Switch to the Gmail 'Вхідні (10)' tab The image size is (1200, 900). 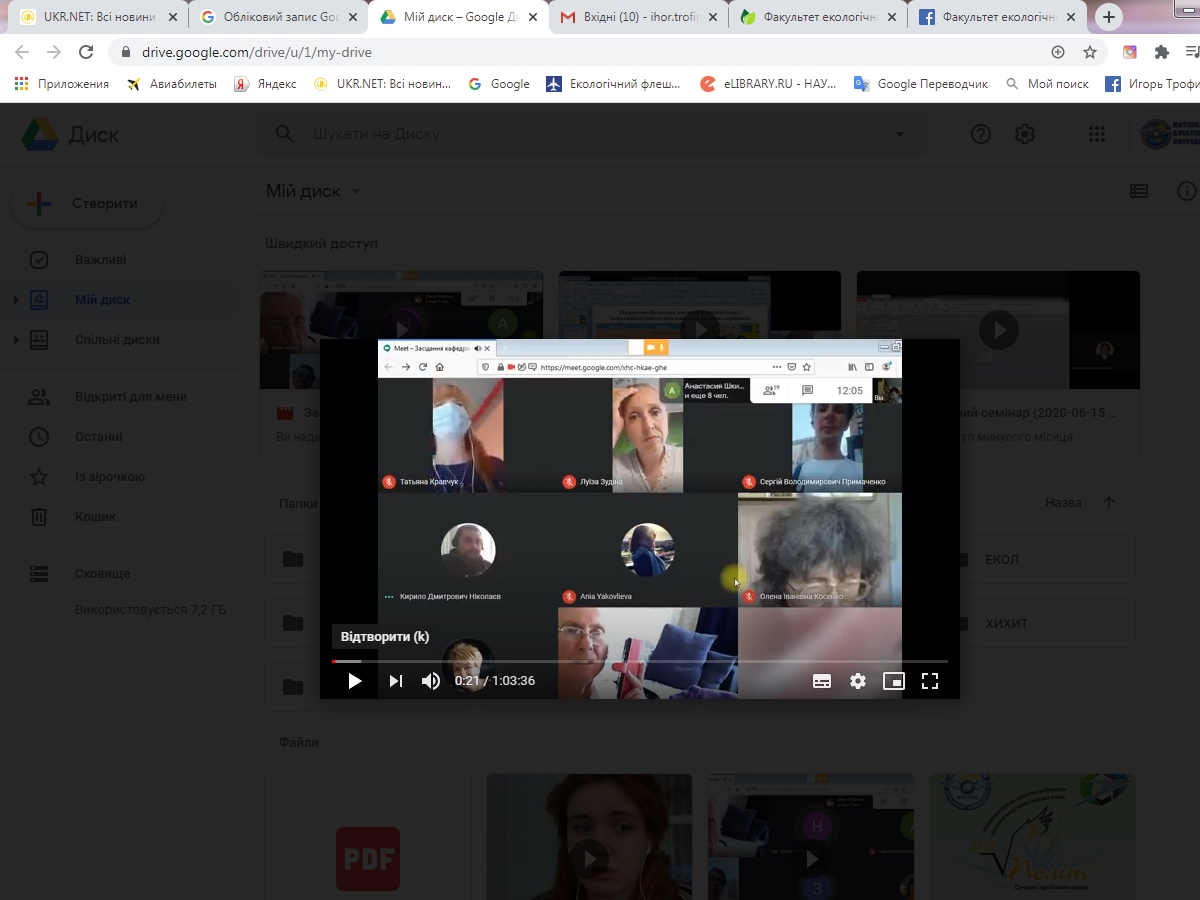(x=638, y=17)
